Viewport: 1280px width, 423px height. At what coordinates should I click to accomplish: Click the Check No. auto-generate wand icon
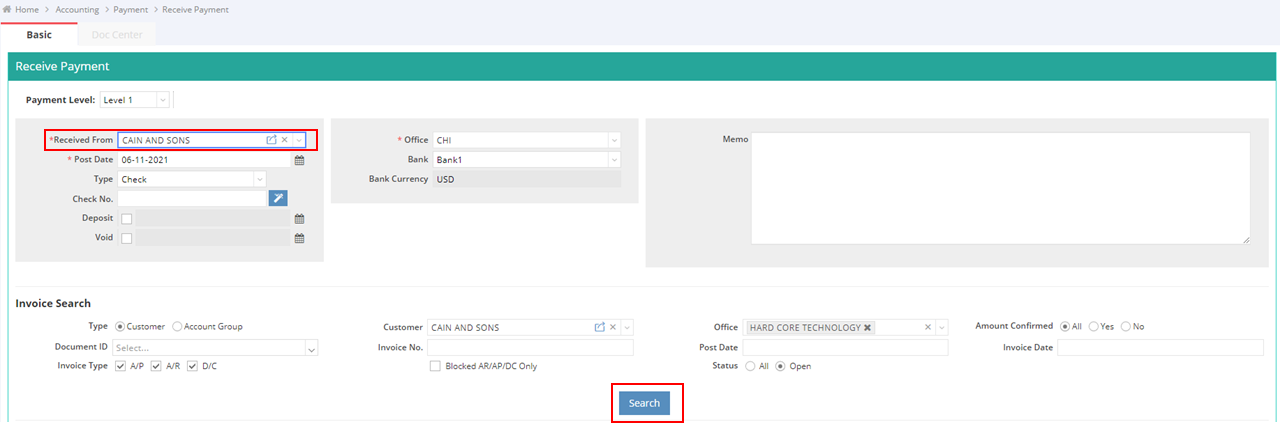click(278, 199)
